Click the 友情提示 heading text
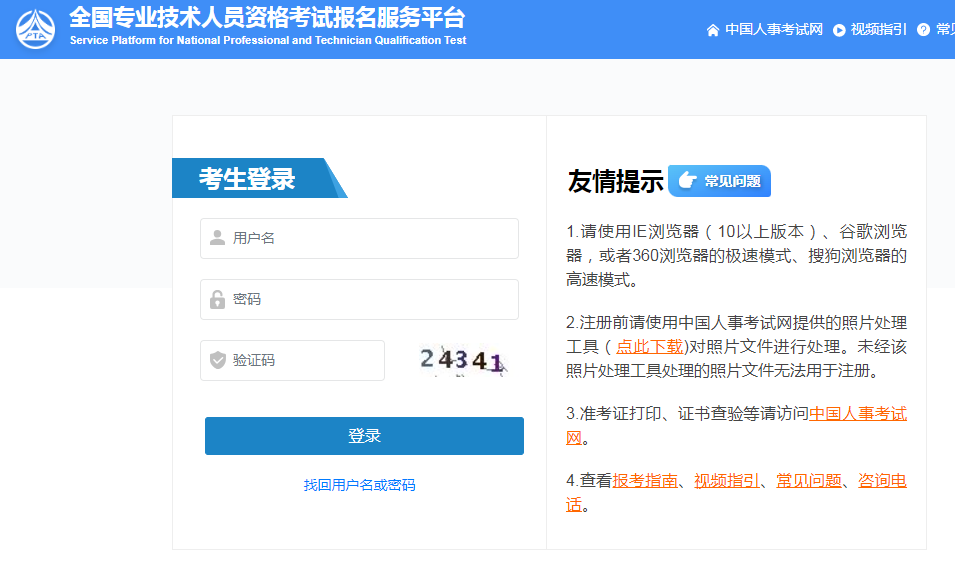The height and width of the screenshot is (563, 955). coord(615,182)
